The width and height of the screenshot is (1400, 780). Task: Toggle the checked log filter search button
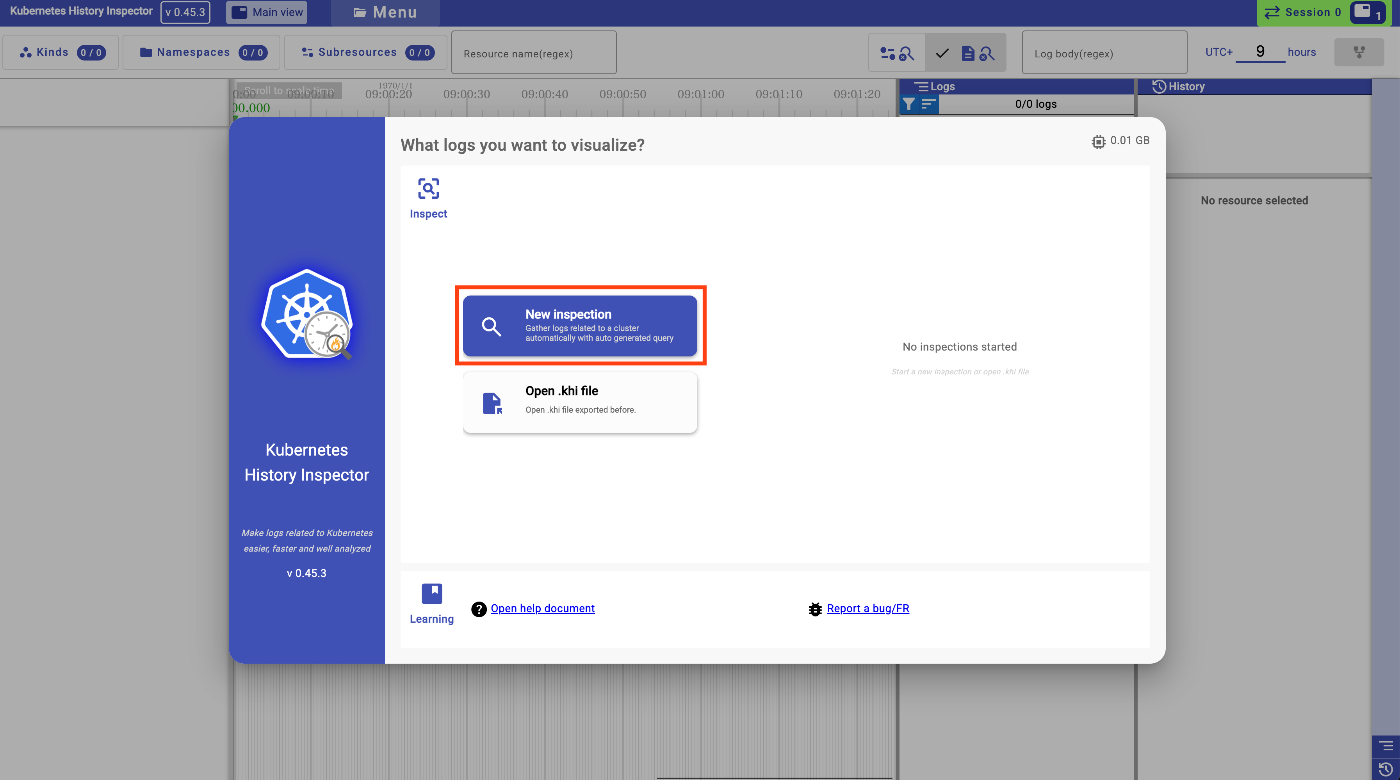[966, 53]
